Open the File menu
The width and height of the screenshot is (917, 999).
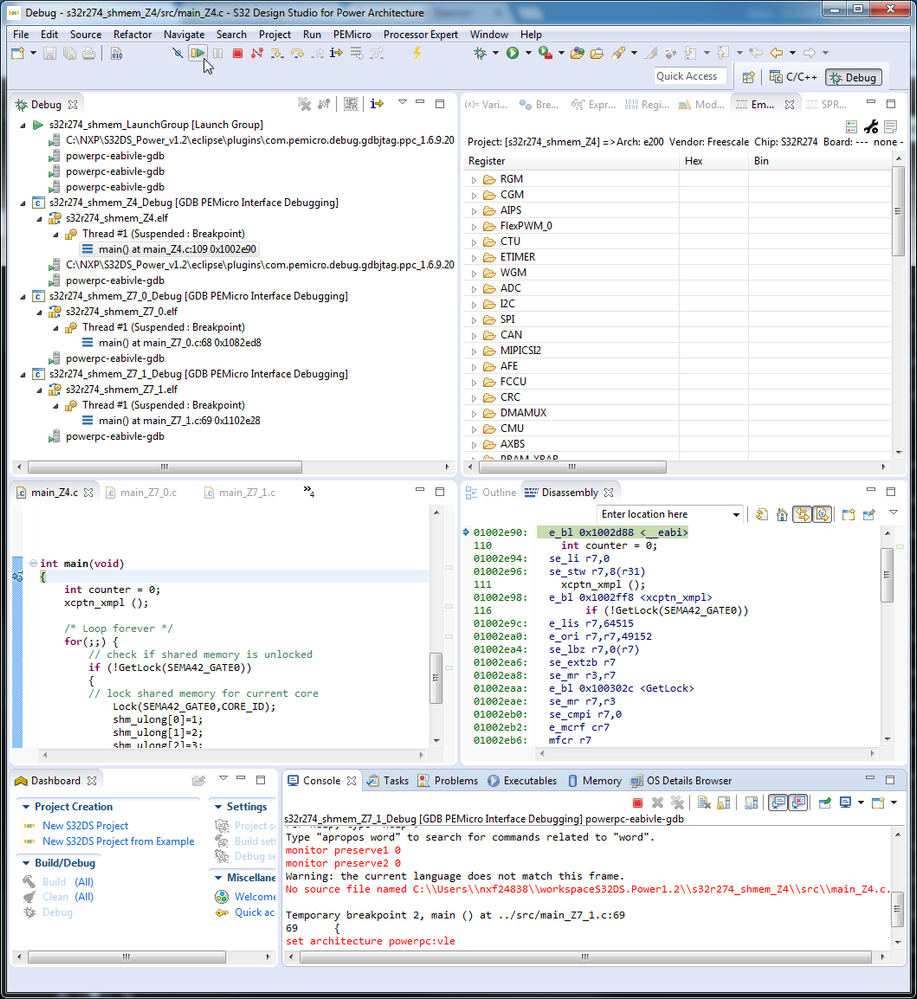(20, 34)
